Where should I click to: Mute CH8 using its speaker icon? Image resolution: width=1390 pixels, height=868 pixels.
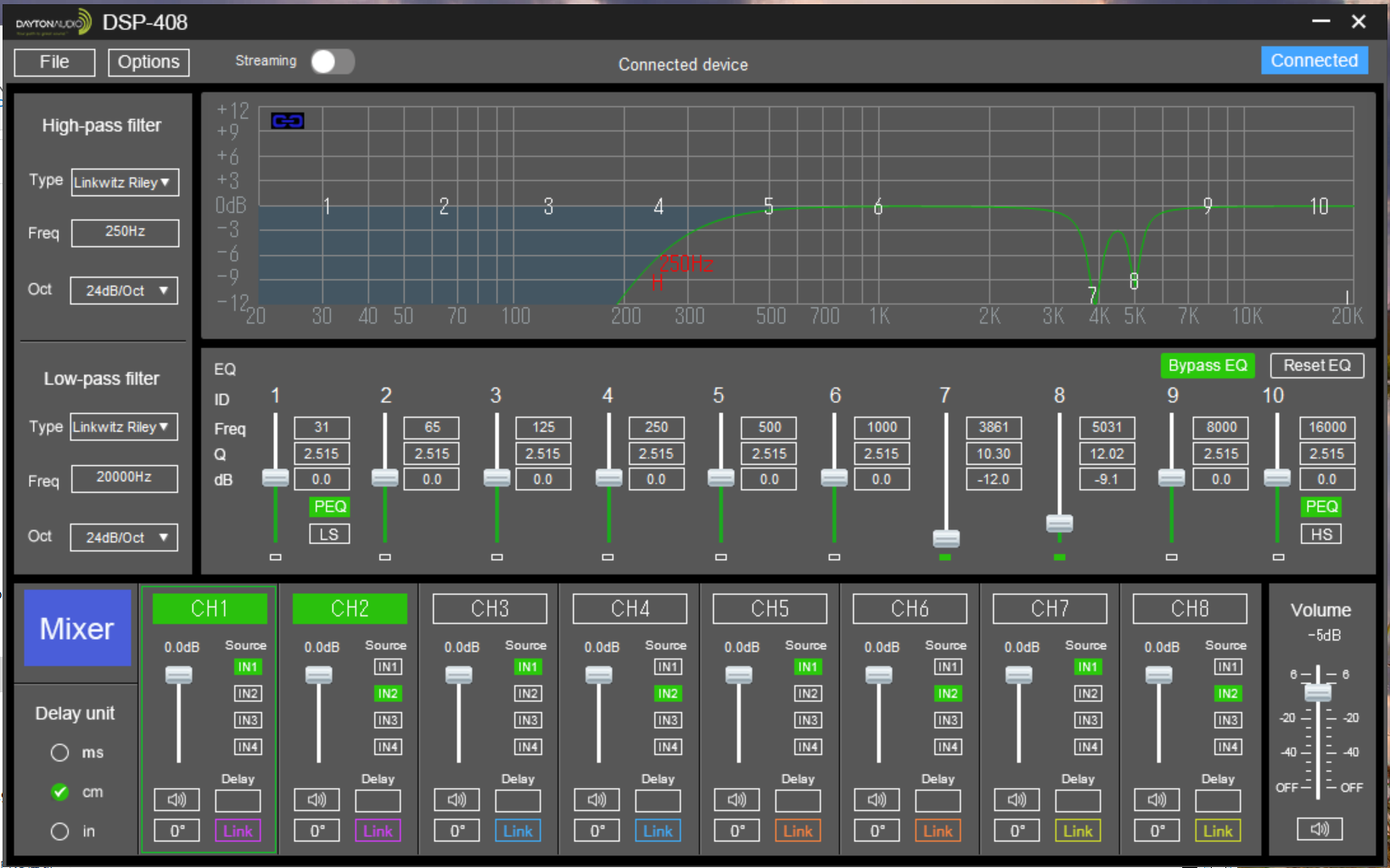coord(1157,799)
